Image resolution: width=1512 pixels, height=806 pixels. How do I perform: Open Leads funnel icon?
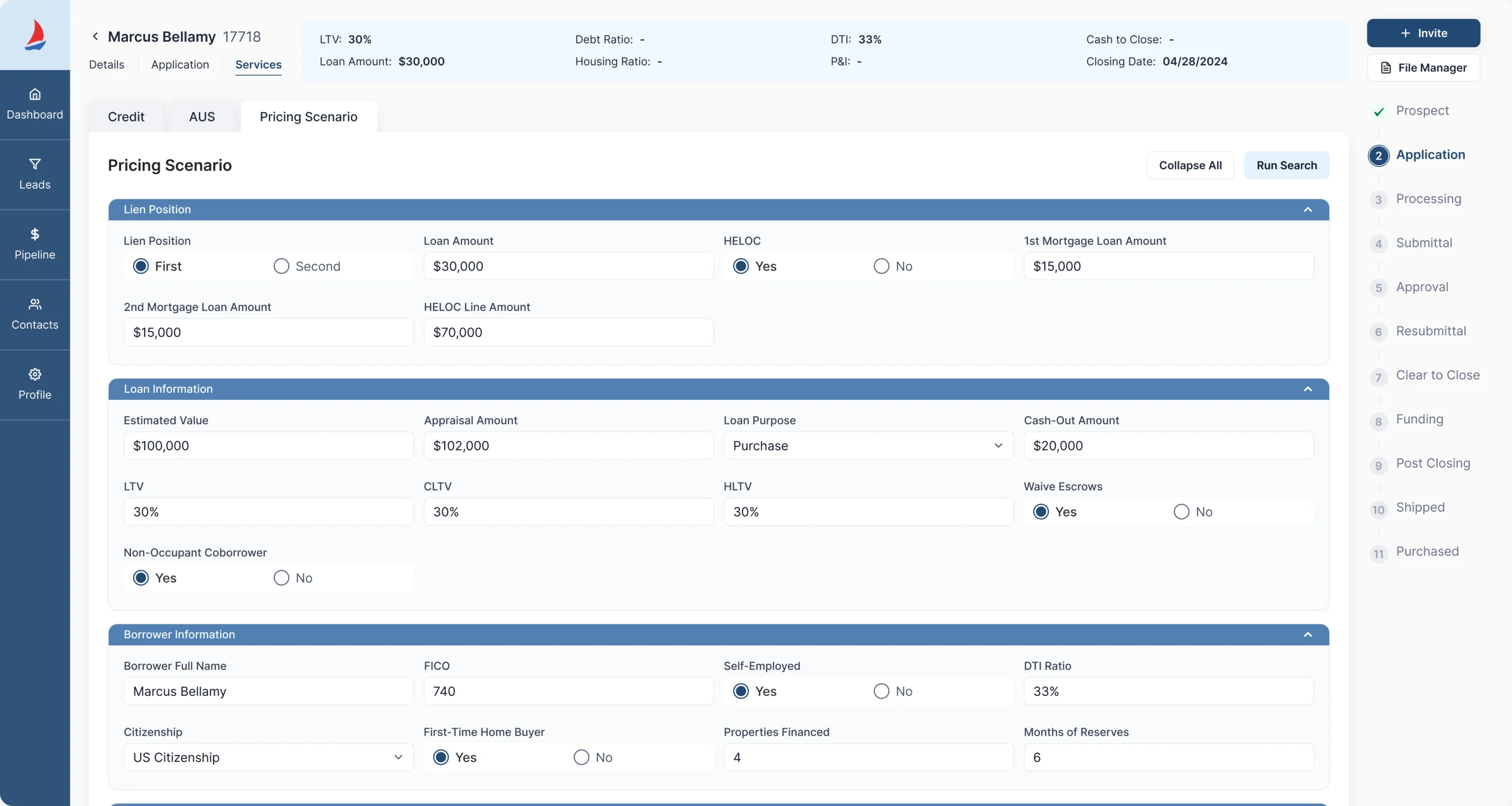[x=35, y=164]
